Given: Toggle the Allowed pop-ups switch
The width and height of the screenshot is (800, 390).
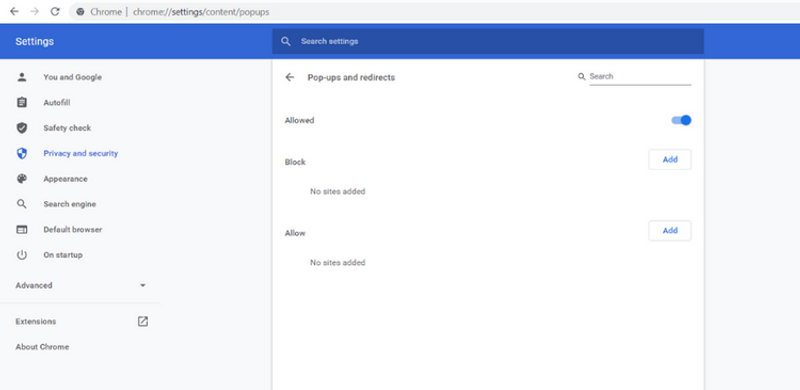Looking at the screenshot, I should click(x=681, y=120).
